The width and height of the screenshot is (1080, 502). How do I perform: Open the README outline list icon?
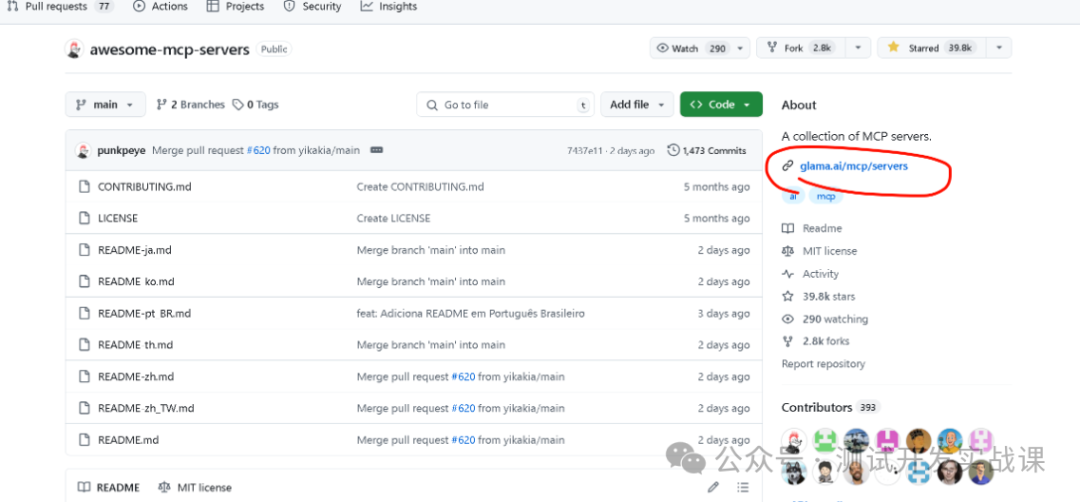pos(742,487)
